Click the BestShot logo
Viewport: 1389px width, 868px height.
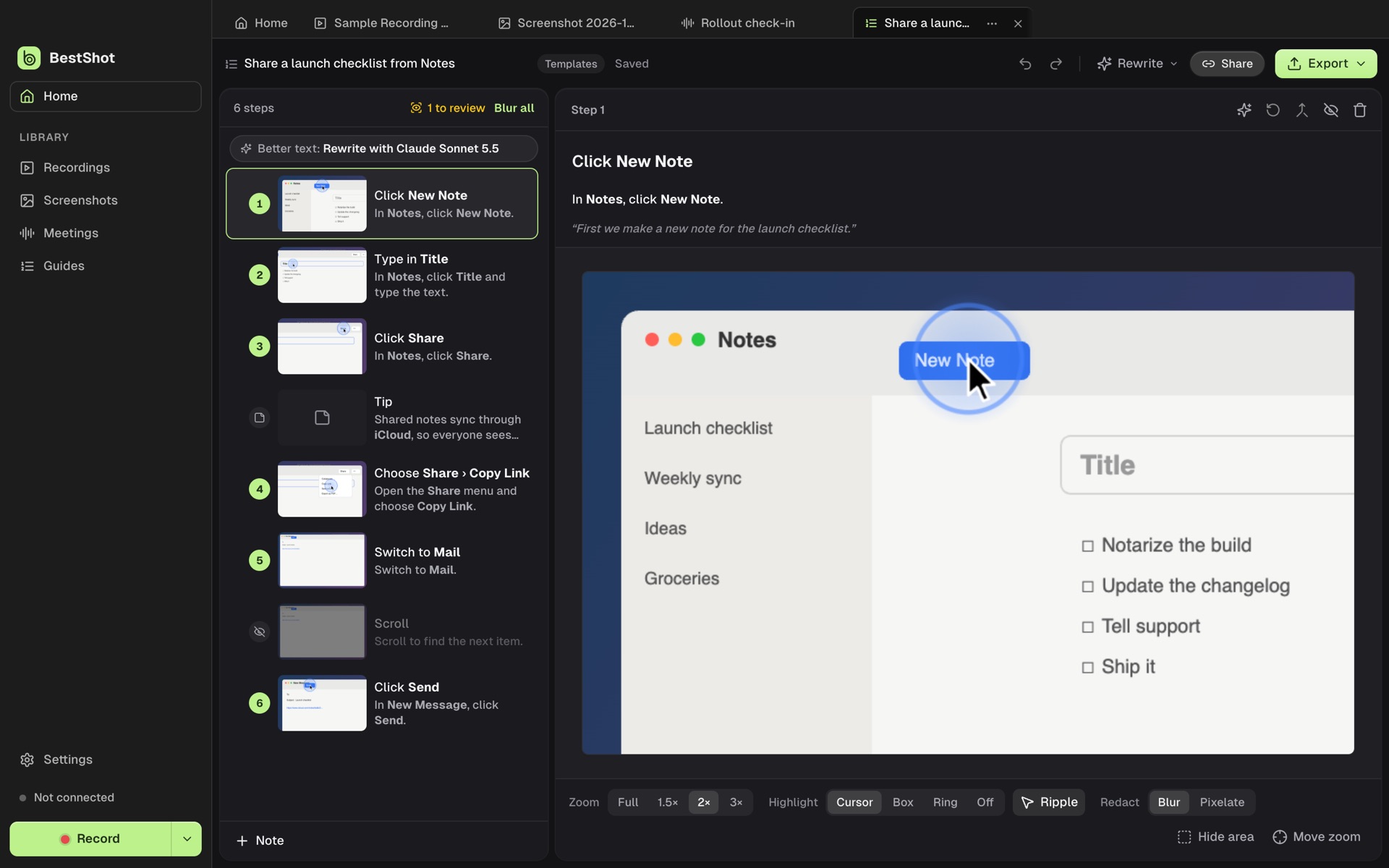pos(29,58)
